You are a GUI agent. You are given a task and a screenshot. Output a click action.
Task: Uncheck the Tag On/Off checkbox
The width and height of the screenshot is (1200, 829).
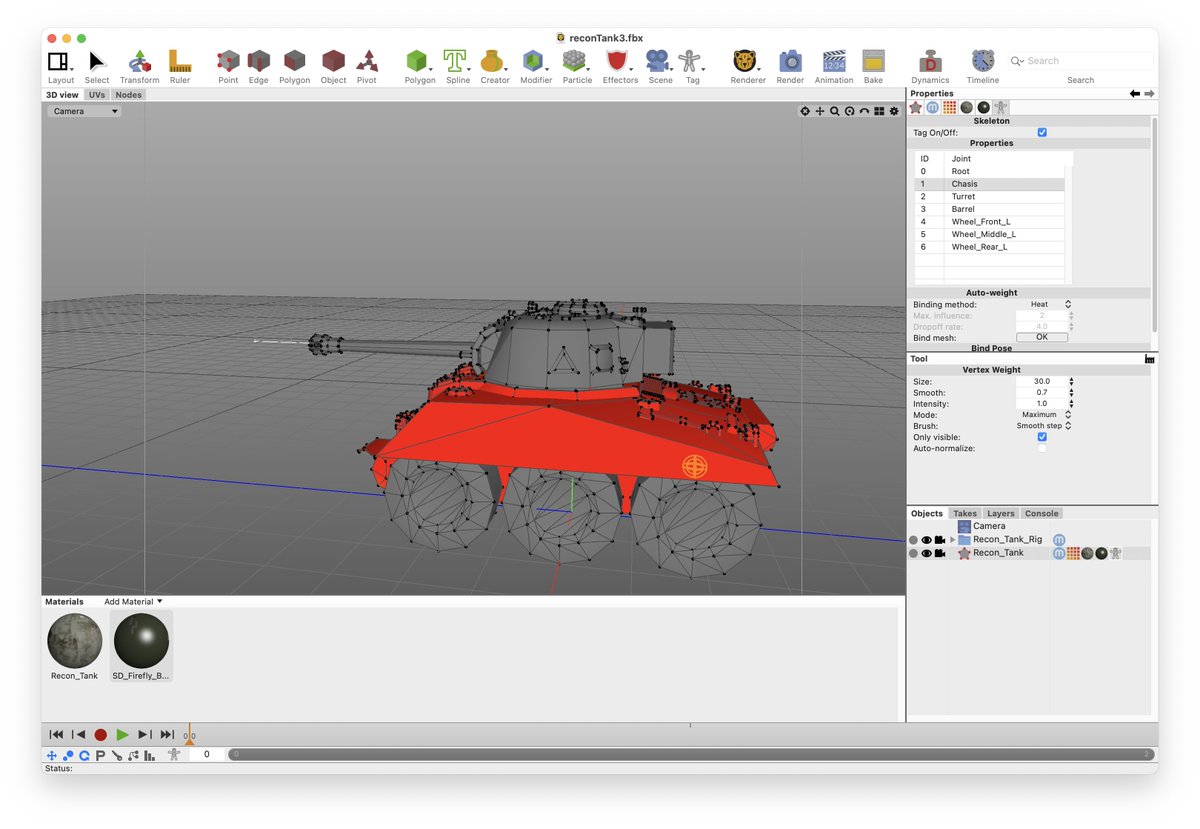coord(1042,131)
